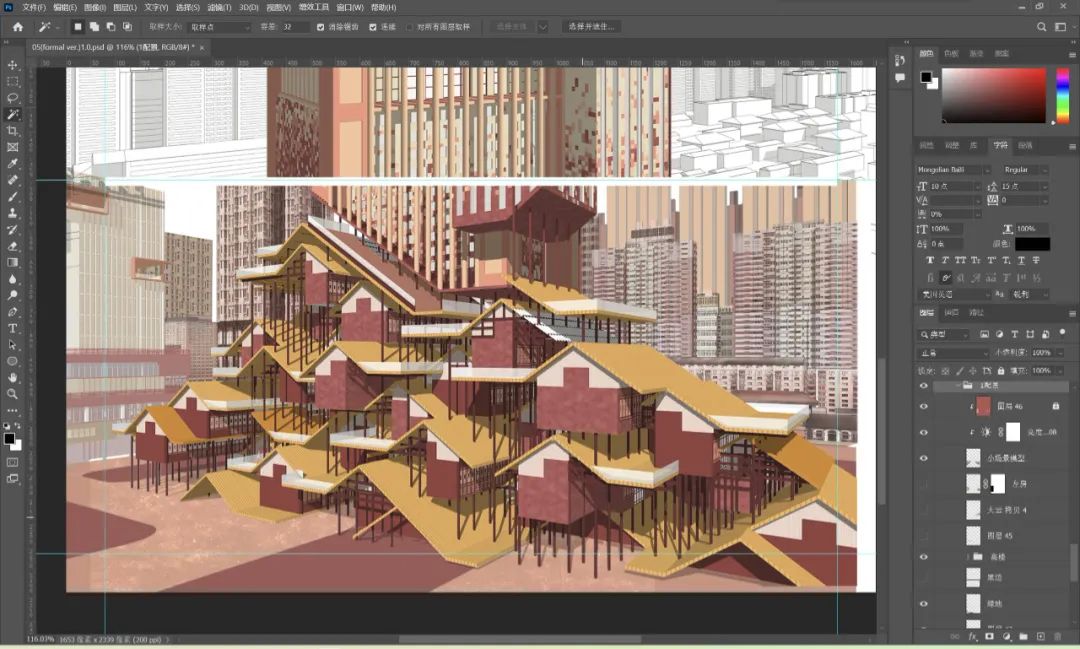Open the font size dropdown
Viewport: 1080px width, 649px height.
pos(977,187)
